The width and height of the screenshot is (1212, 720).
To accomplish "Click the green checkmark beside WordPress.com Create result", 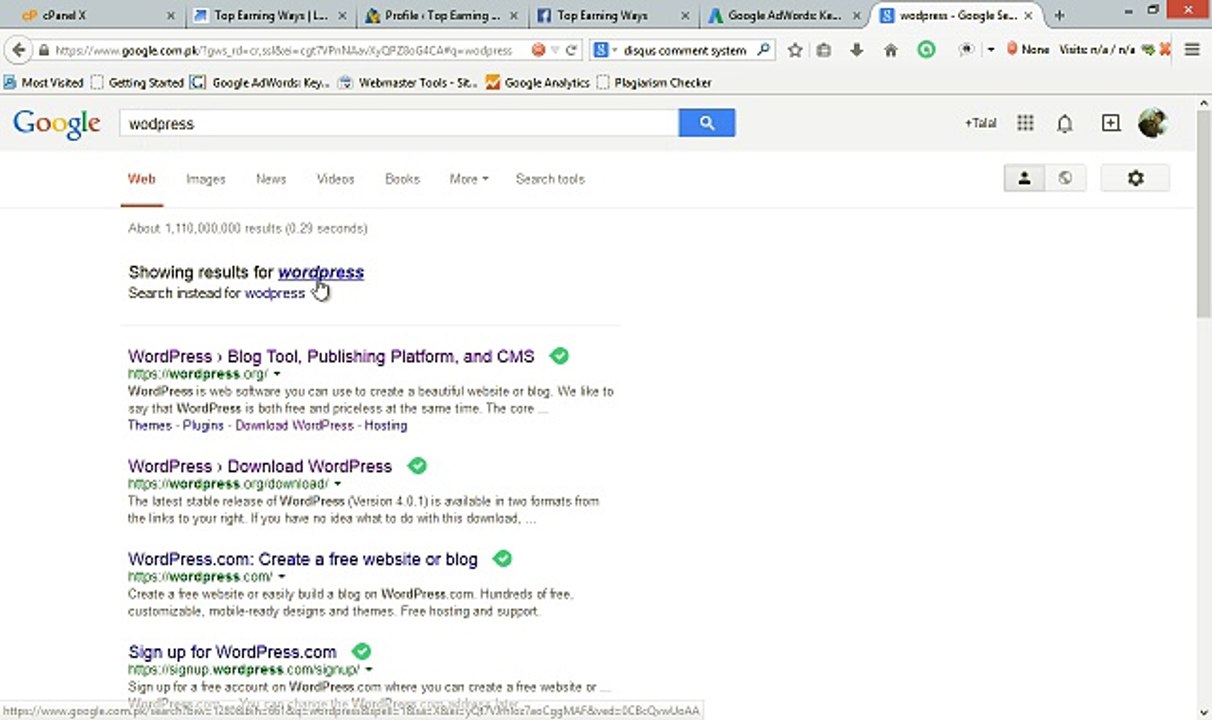I will pyautogui.click(x=502, y=559).
